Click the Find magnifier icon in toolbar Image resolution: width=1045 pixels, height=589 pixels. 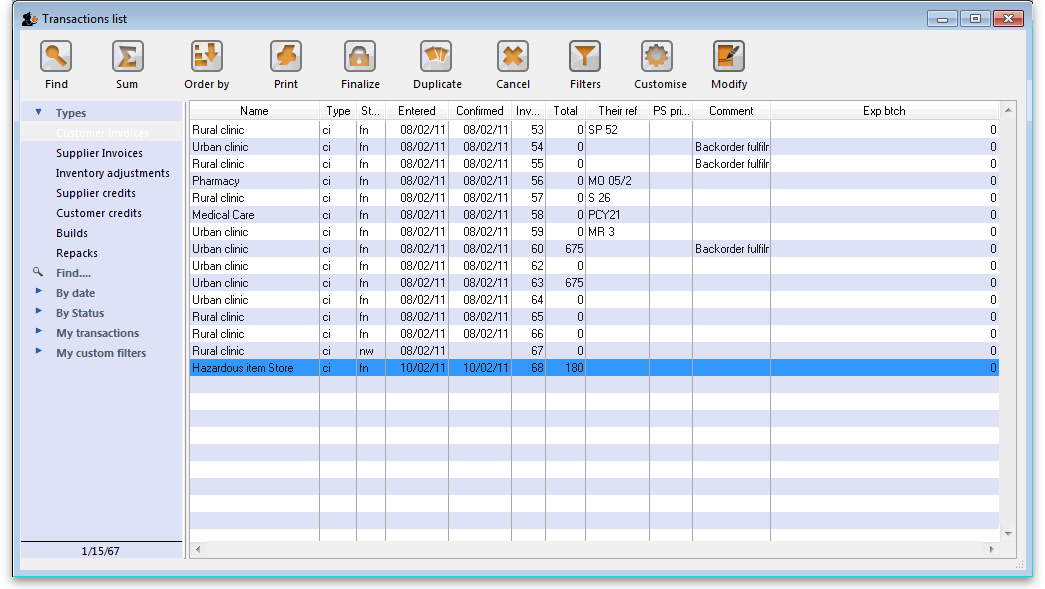(56, 57)
